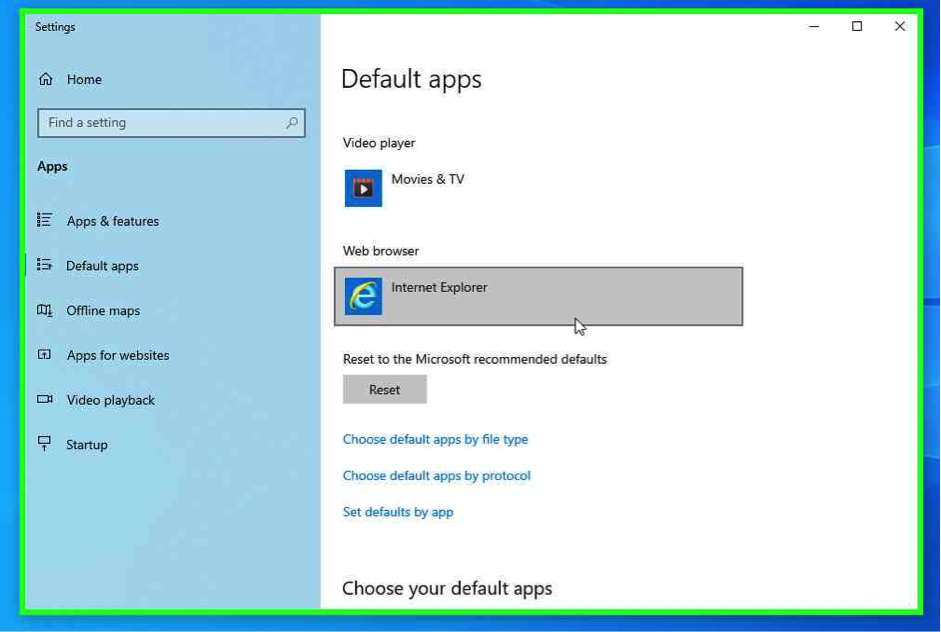Image resolution: width=941 pixels, height=632 pixels.
Task: Click the Movies & TV app icon
Action: [363, 188]
